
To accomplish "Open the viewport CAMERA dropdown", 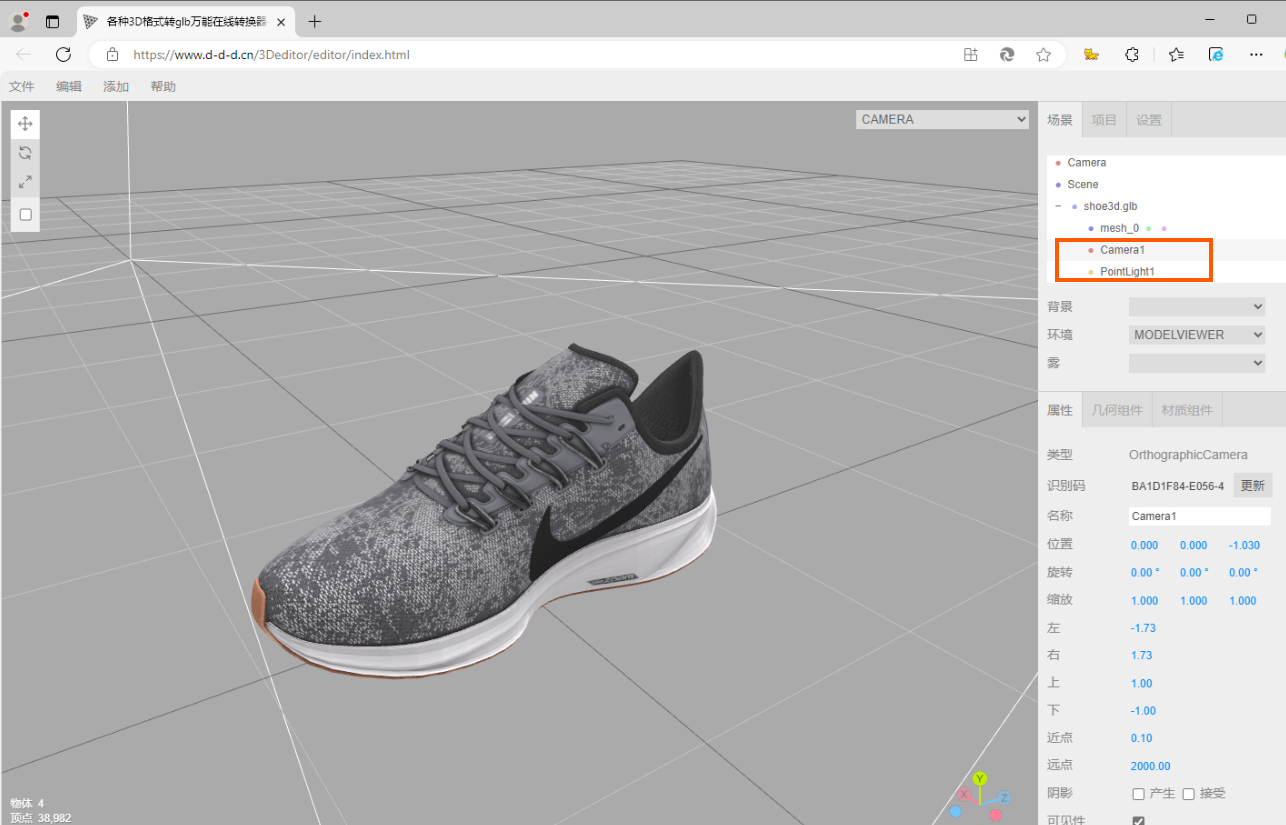I will click(x=942, y=119).
